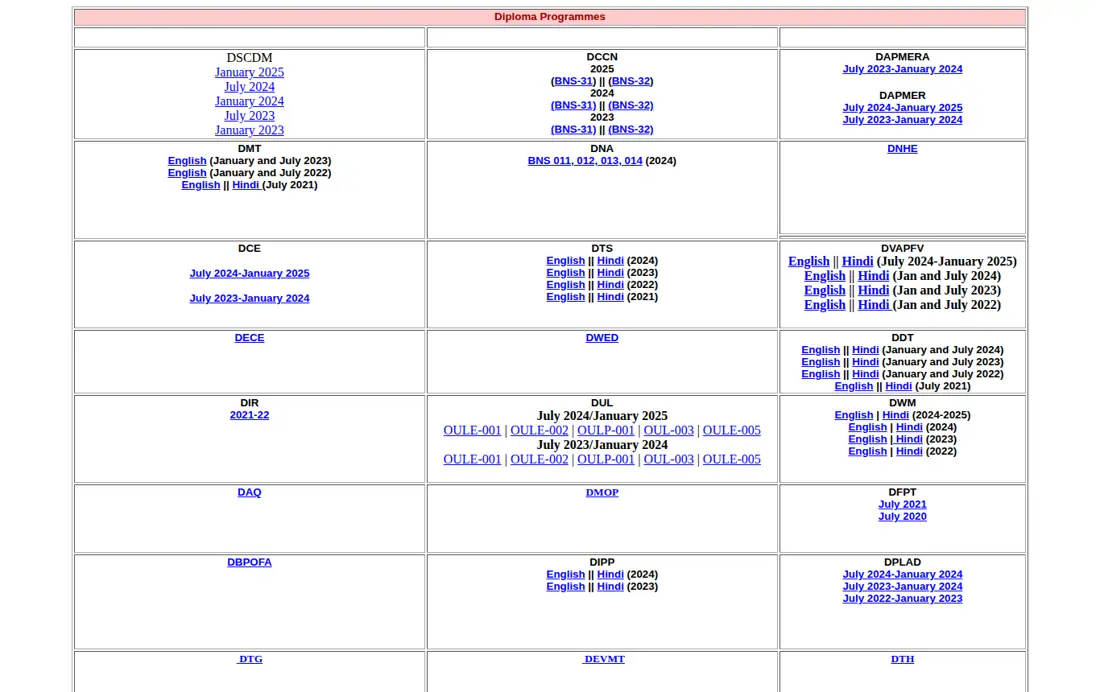1100x692 pixels.
Task: Open DMT English January and July 2022
Action: (x=187, y=173)
